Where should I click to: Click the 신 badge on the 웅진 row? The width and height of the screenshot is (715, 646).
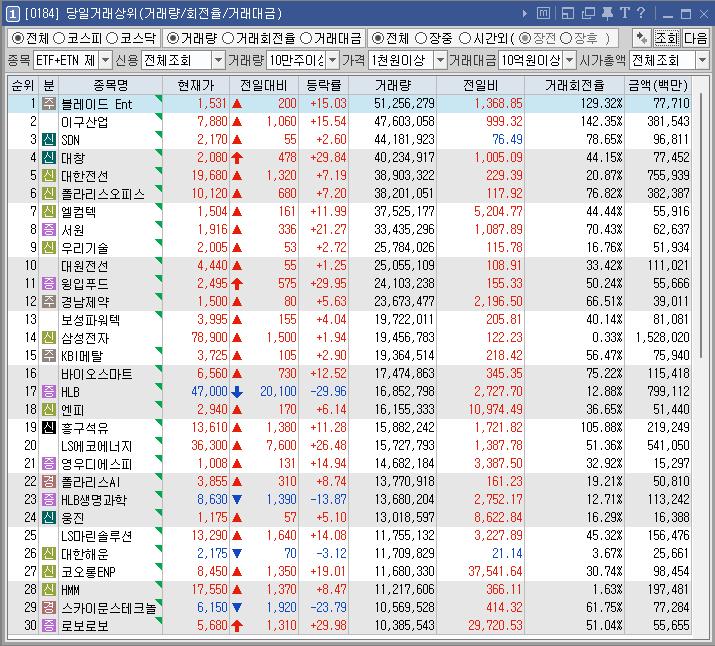coord(49,517)
